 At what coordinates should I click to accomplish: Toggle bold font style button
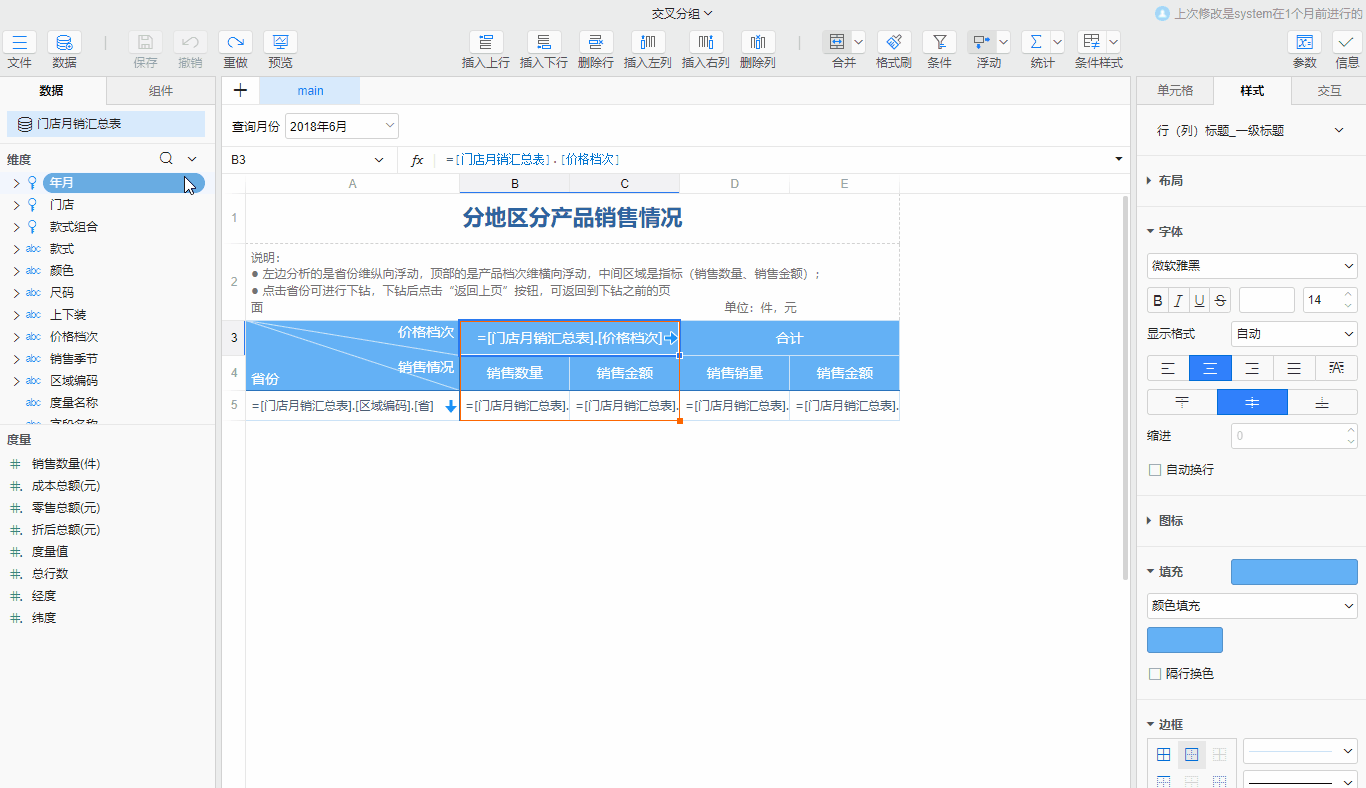(x=1158, y=300)
